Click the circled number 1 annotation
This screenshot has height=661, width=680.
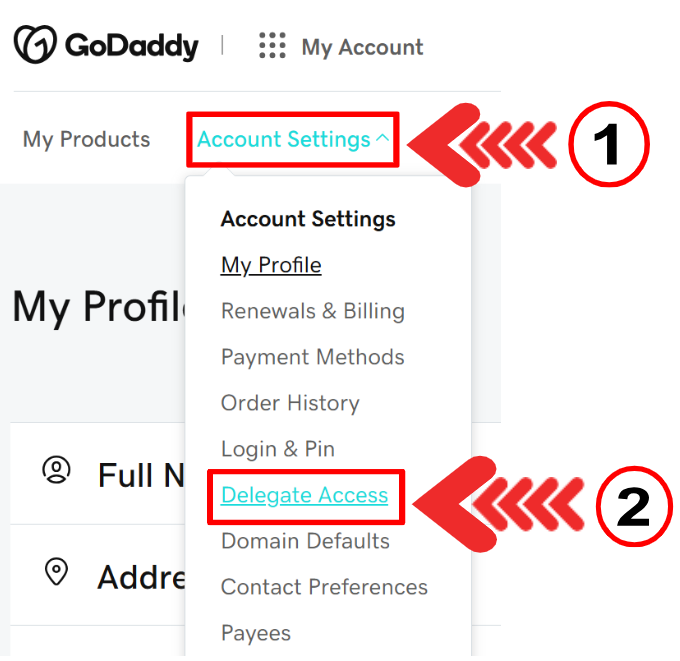pos(608,144)
